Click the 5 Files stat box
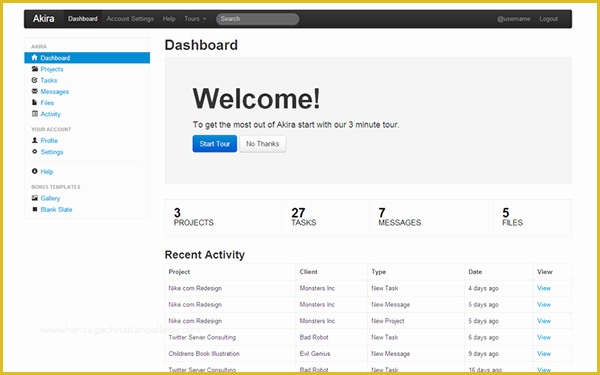This screenshot has height=375, width=600. click(x=532, y=217)
